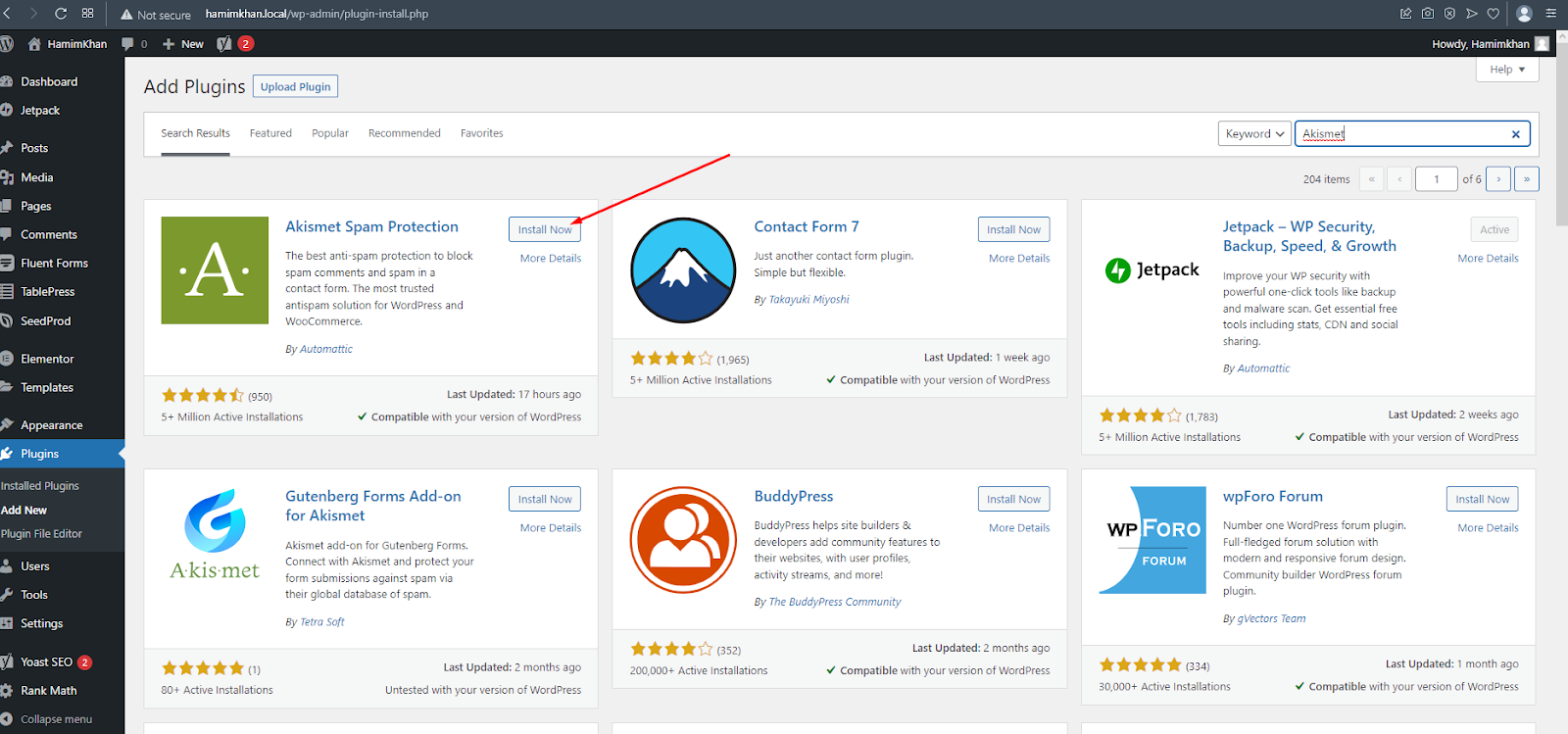
Task: Click the browser forward arrow
Action: coord(33,14)
